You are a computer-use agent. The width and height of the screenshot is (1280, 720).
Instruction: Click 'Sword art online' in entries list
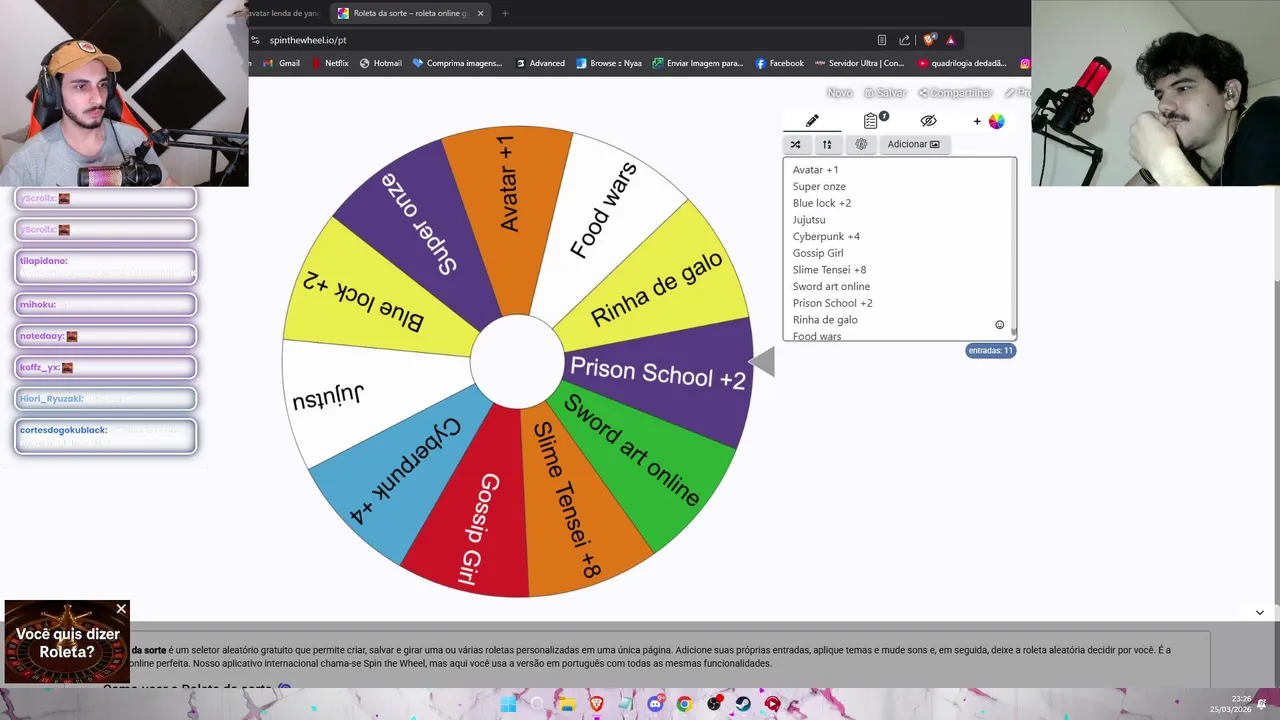coord(831,287)
